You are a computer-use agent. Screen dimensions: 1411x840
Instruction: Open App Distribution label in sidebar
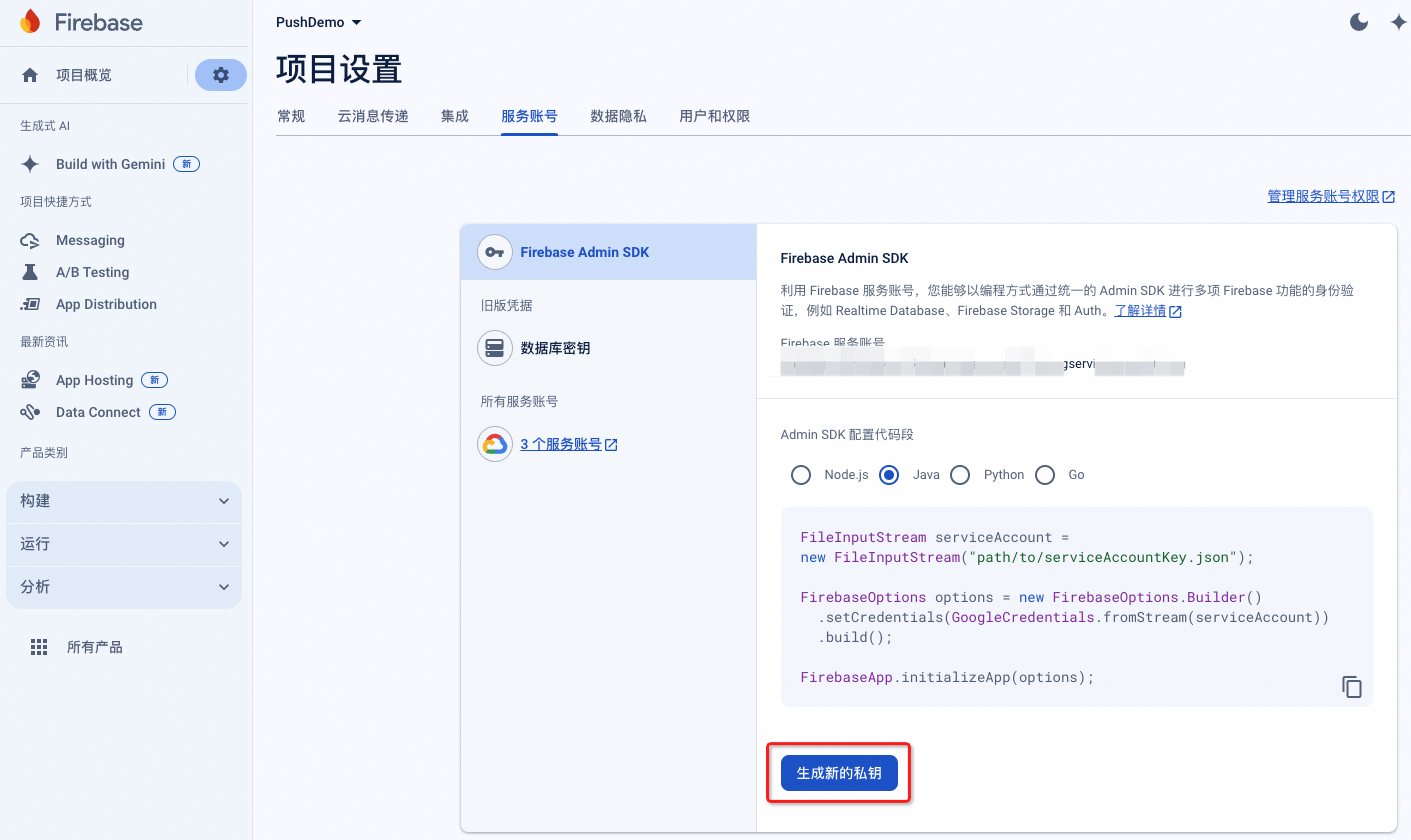tap(106, 304)
